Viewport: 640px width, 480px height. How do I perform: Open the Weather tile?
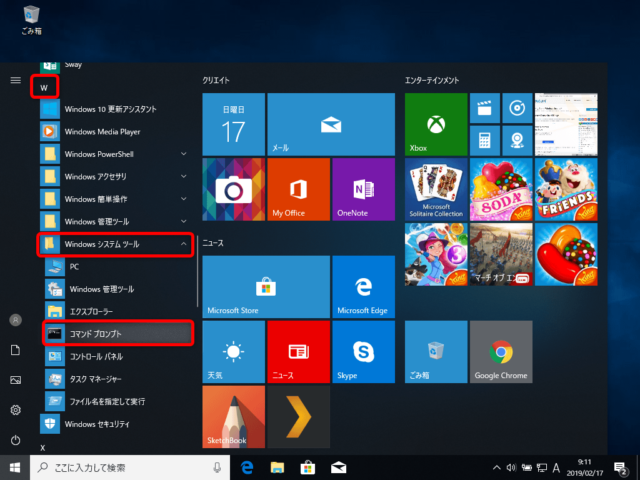(233, 352)
